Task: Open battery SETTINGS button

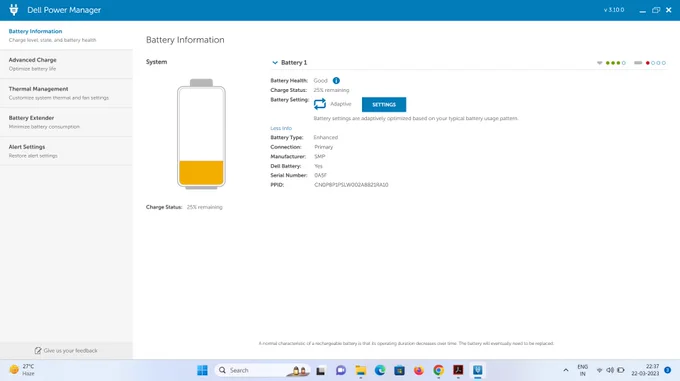Action: pyautogui.click(x=384, y=104)
